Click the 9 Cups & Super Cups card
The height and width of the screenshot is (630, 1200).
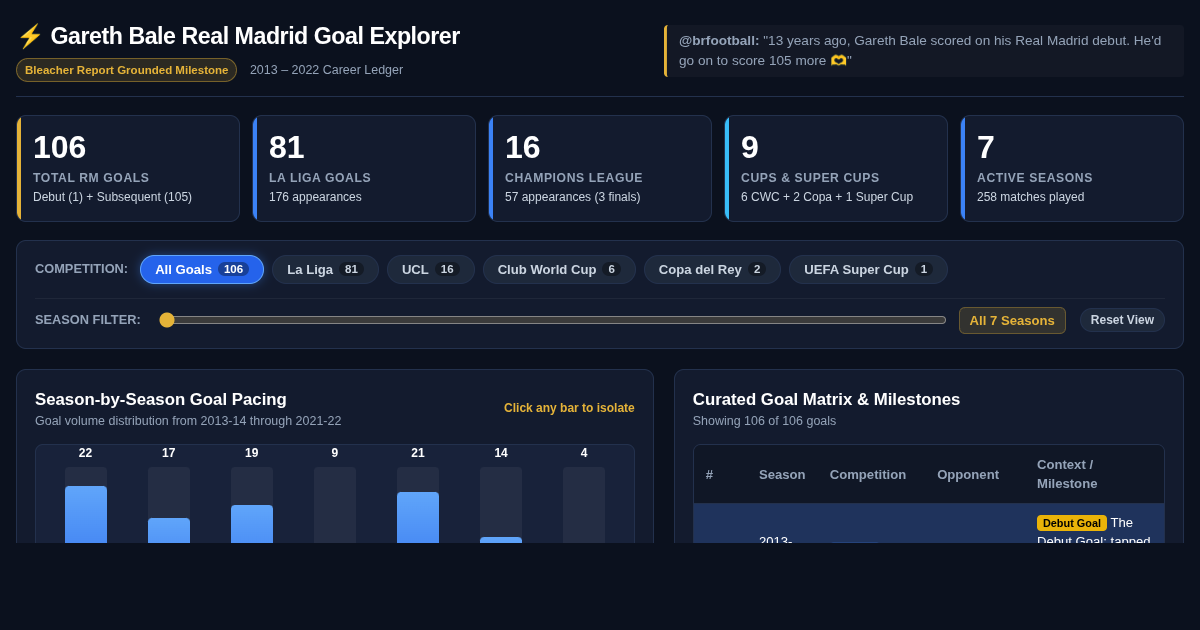tap(836, 168)
